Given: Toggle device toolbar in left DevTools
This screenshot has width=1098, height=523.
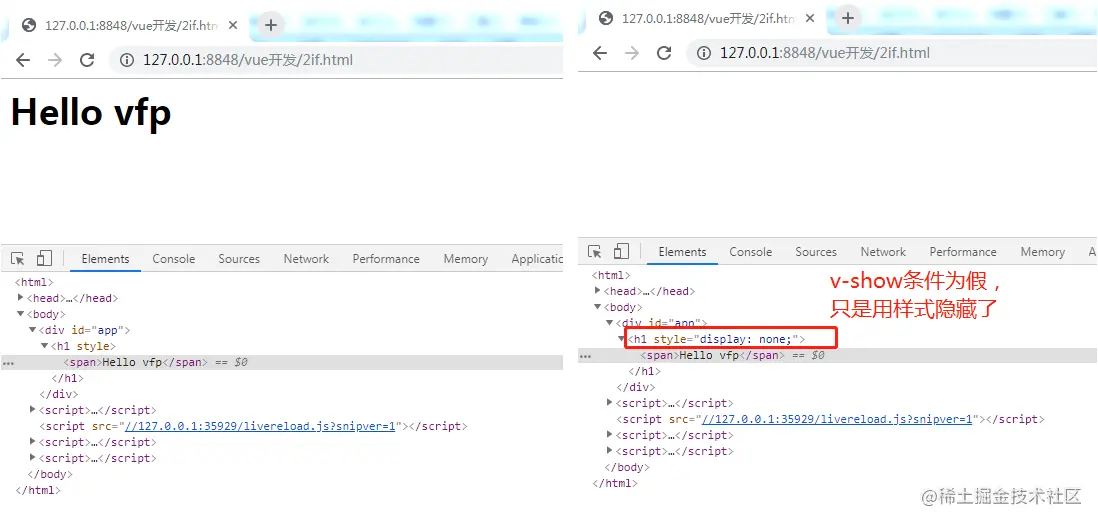Looking at the screenshot, I should (x=44, y=258).
